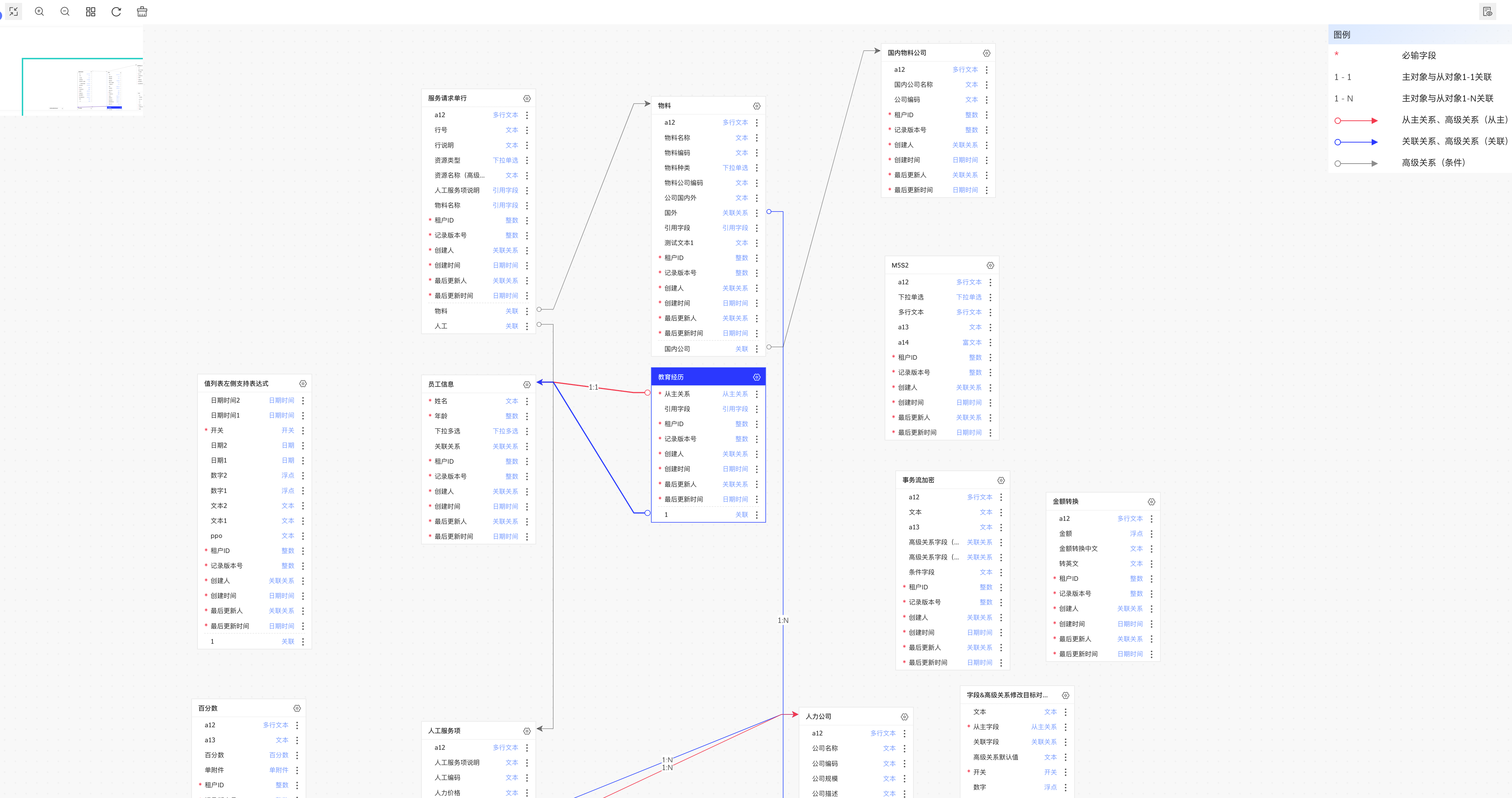Screen dimensions: 1512x798
Task: Open more menu for 从主关系 row in 教育经历
Action: coord(757,394)
